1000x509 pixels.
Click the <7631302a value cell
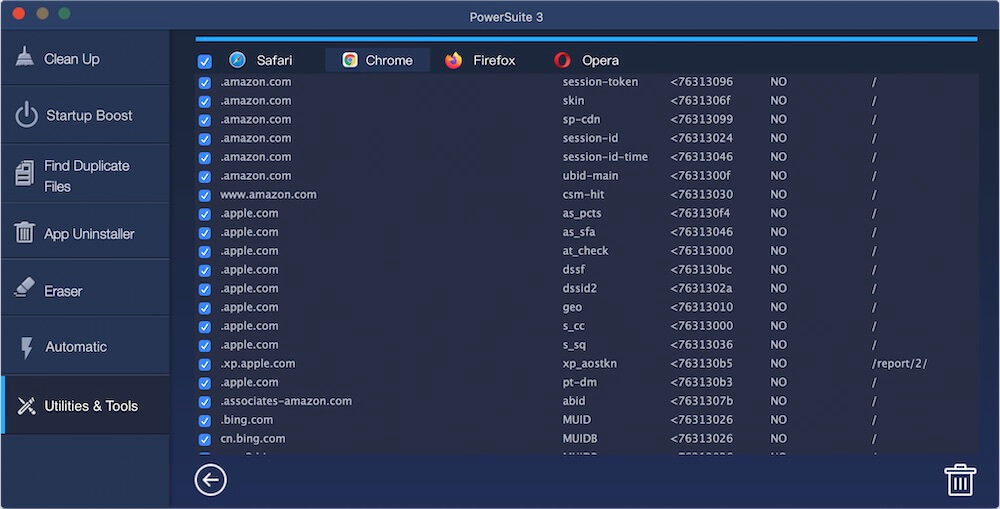tap(701, 288)
